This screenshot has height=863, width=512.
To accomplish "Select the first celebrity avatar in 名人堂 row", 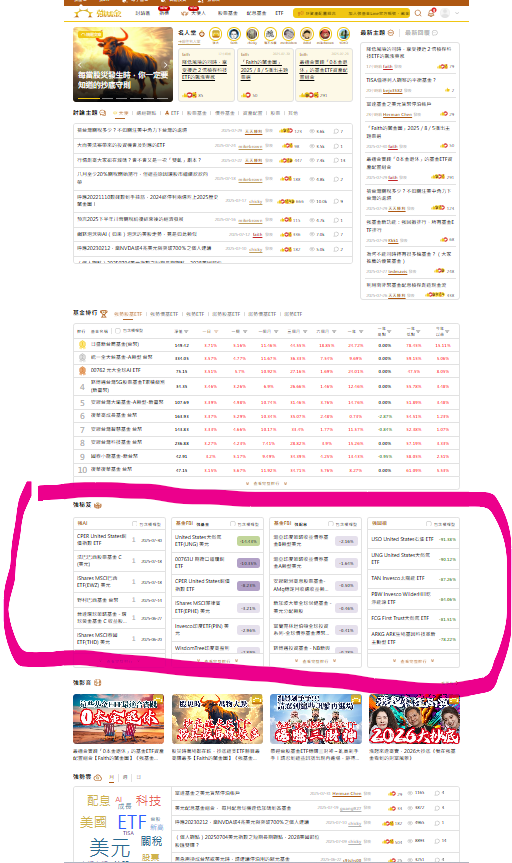I will pyautogui.click(x=216, y=34).
